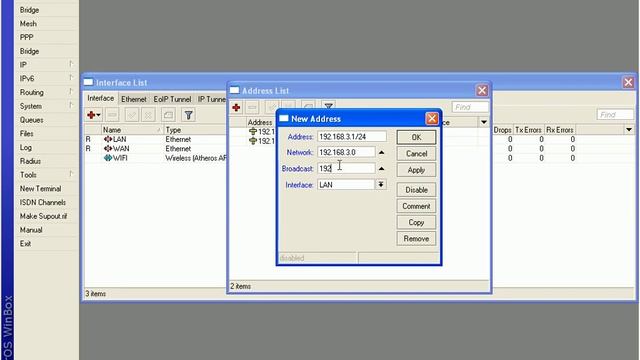Open Mesh from the sidebar menu

(28, 24)
